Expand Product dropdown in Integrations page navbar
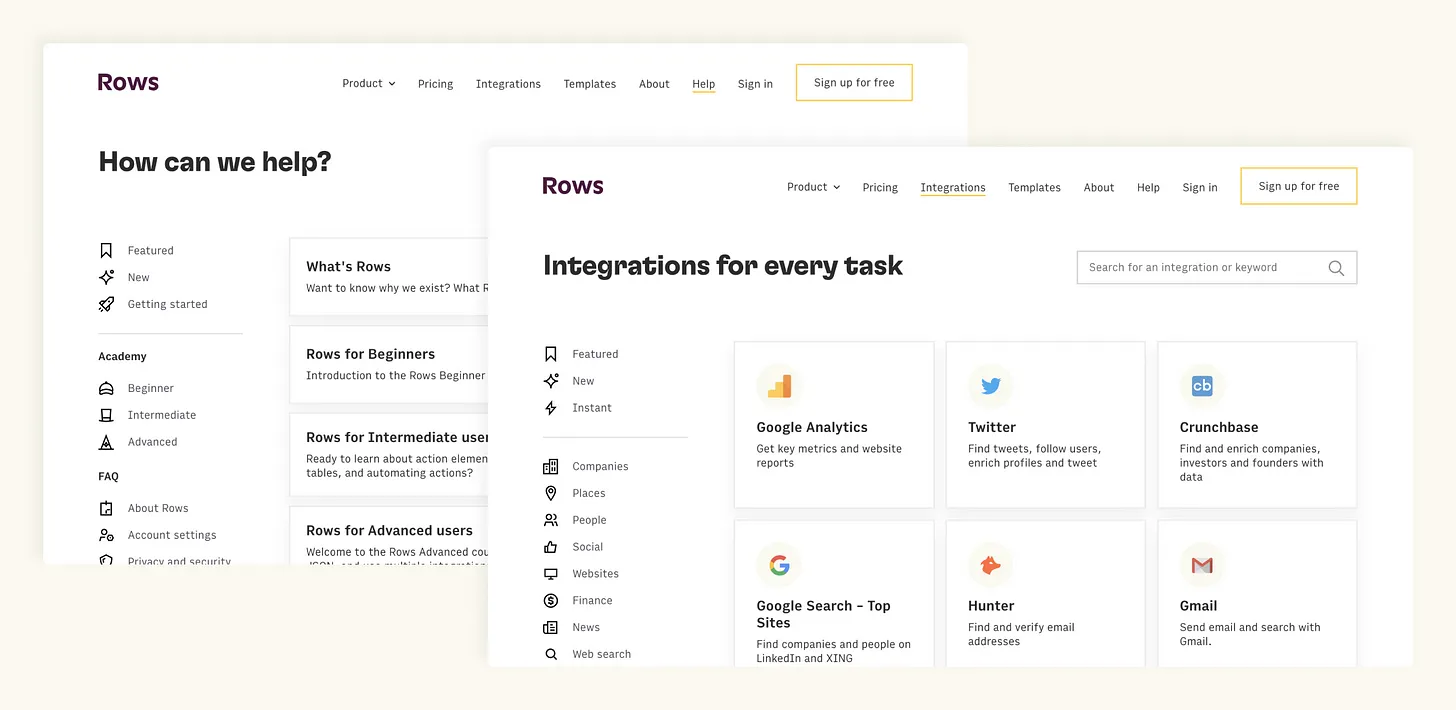This screenshot has width=1456, height=710. [814, 187]
